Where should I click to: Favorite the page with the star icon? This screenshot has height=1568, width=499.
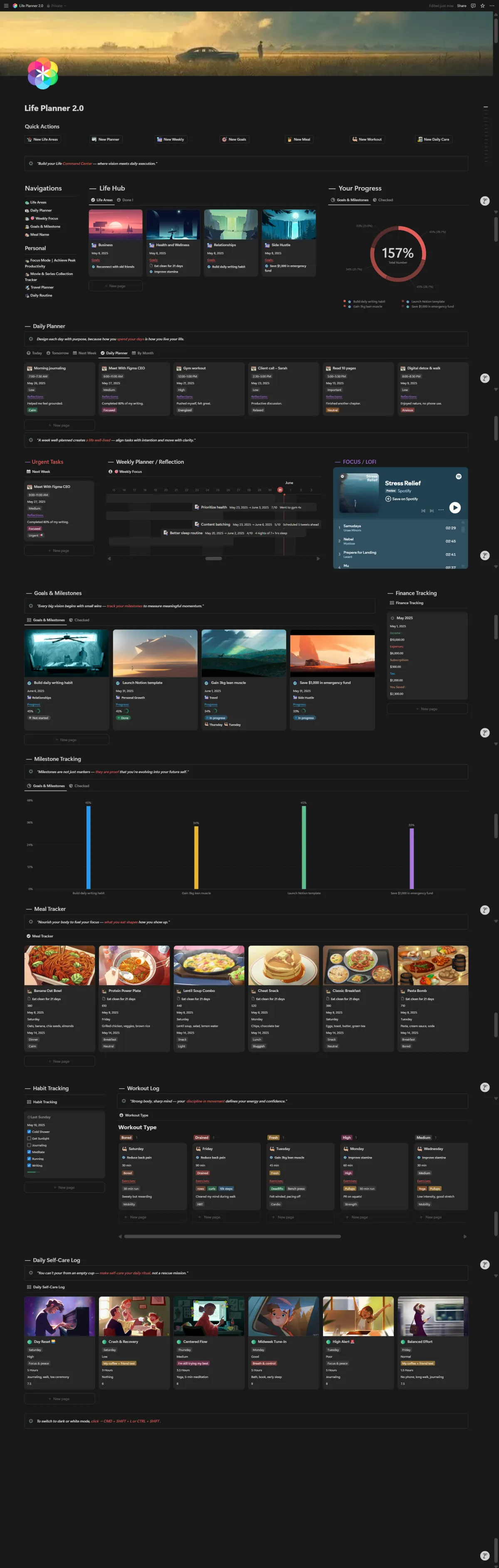(482, 5)
